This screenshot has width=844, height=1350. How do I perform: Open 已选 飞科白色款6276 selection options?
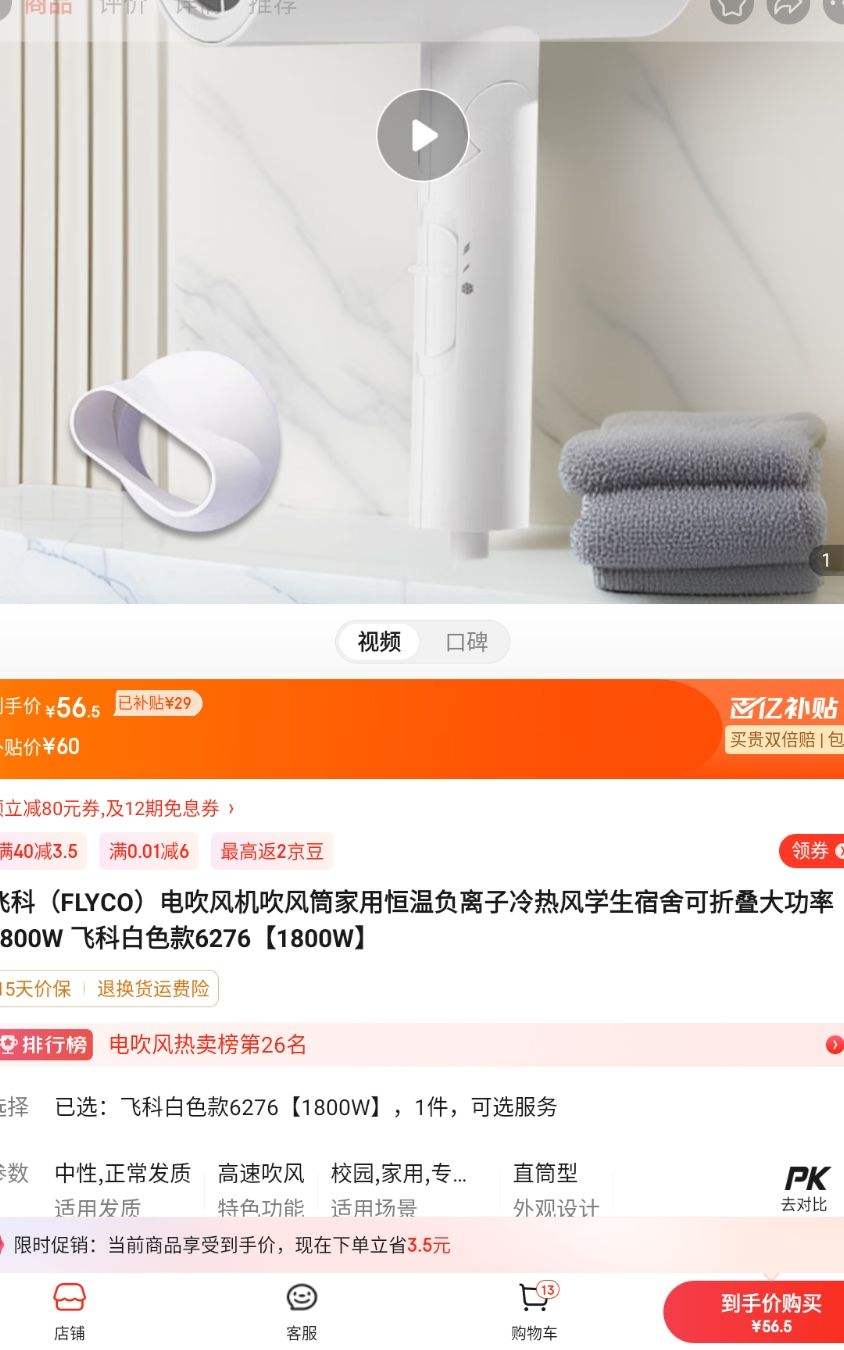tap(306, 1107)
